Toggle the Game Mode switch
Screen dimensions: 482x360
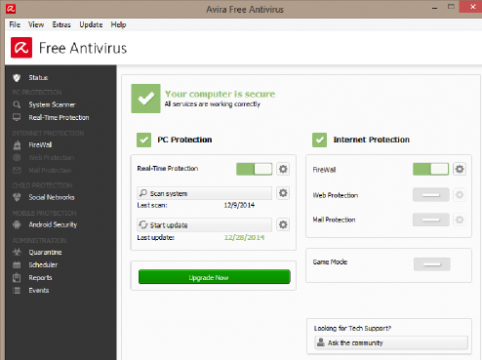tap(432, 264)
